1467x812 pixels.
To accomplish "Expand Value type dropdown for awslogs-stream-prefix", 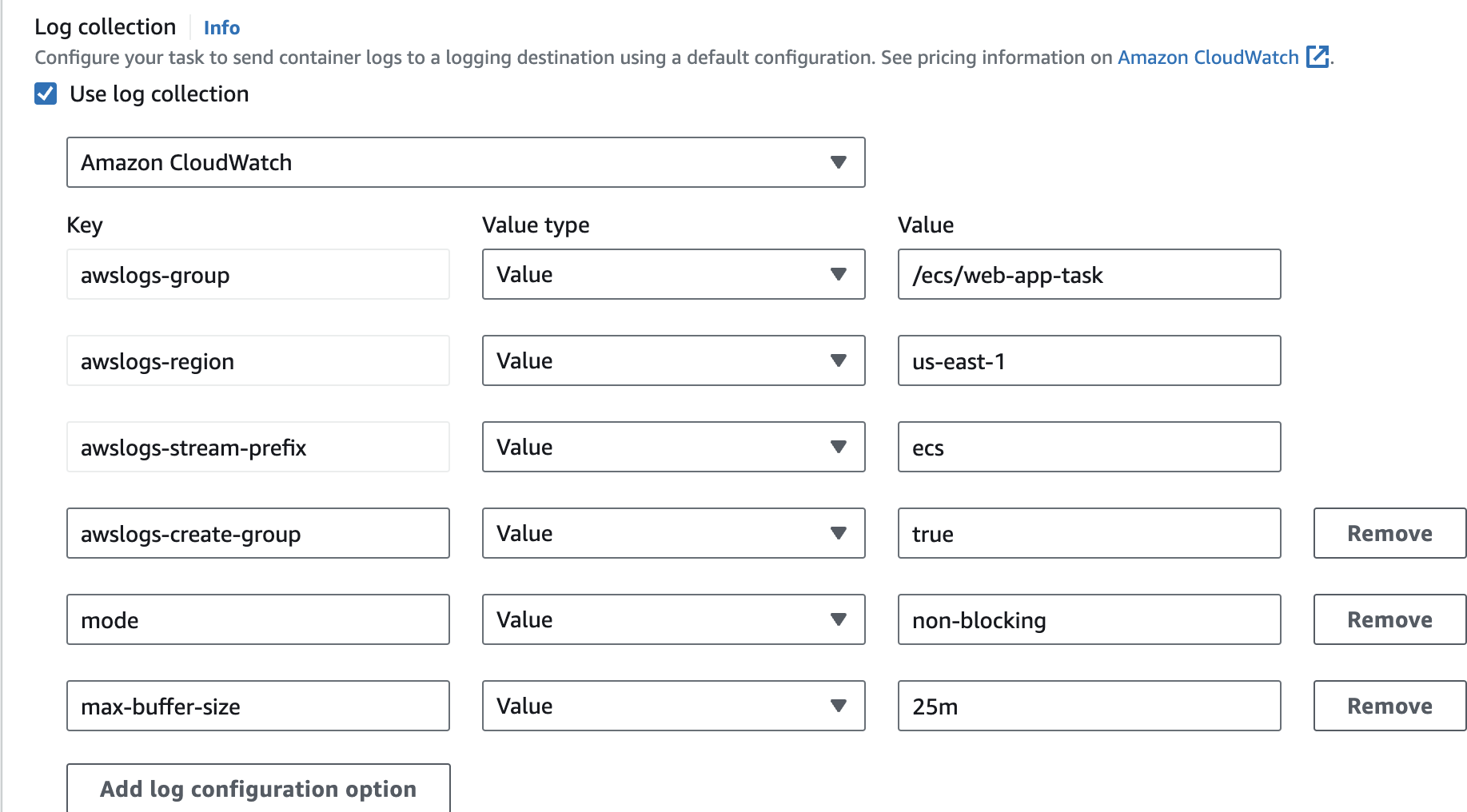I will (673, 447).
